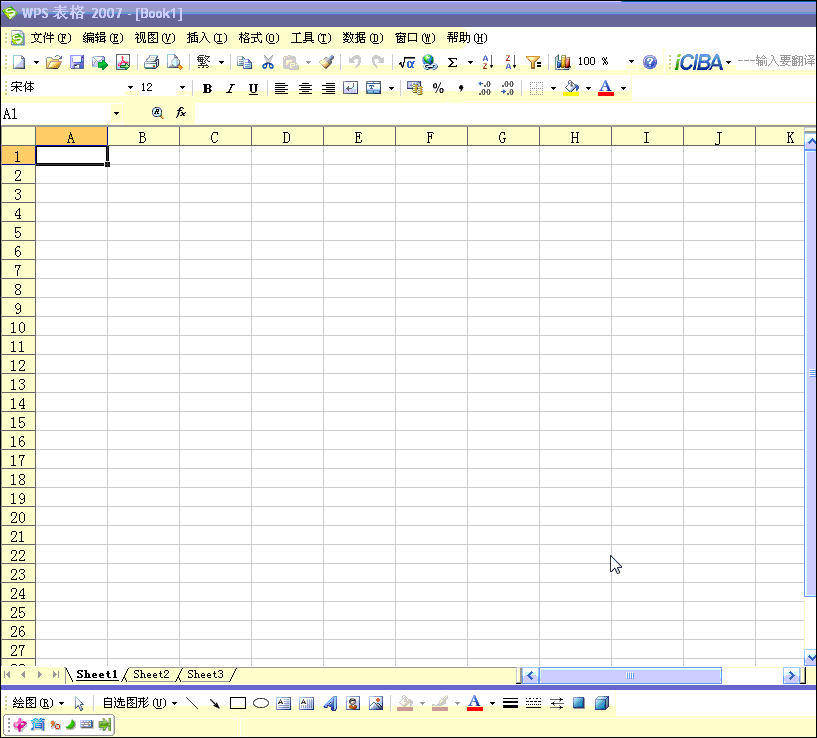This screenshot has width=817, height=738.
Task: Switch to the Sheet2 tab
Action: click(151, 675)
